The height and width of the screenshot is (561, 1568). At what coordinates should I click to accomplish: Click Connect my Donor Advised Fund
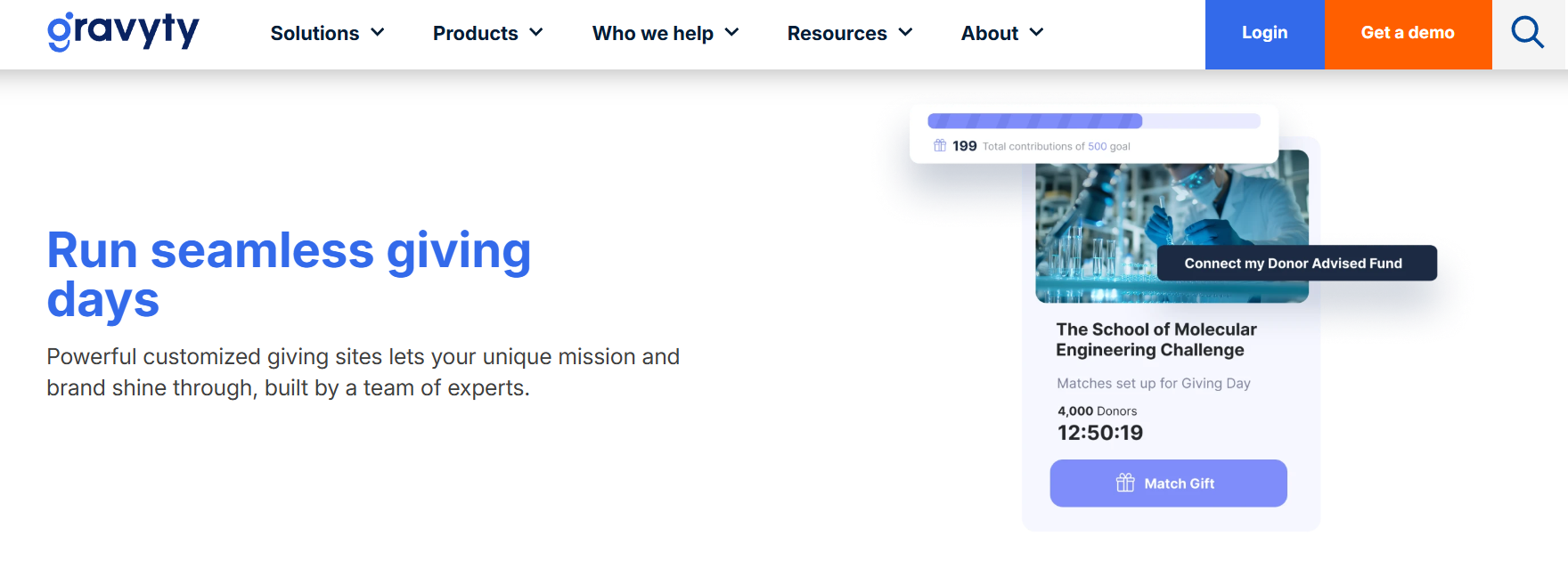tap(1297, 263)
